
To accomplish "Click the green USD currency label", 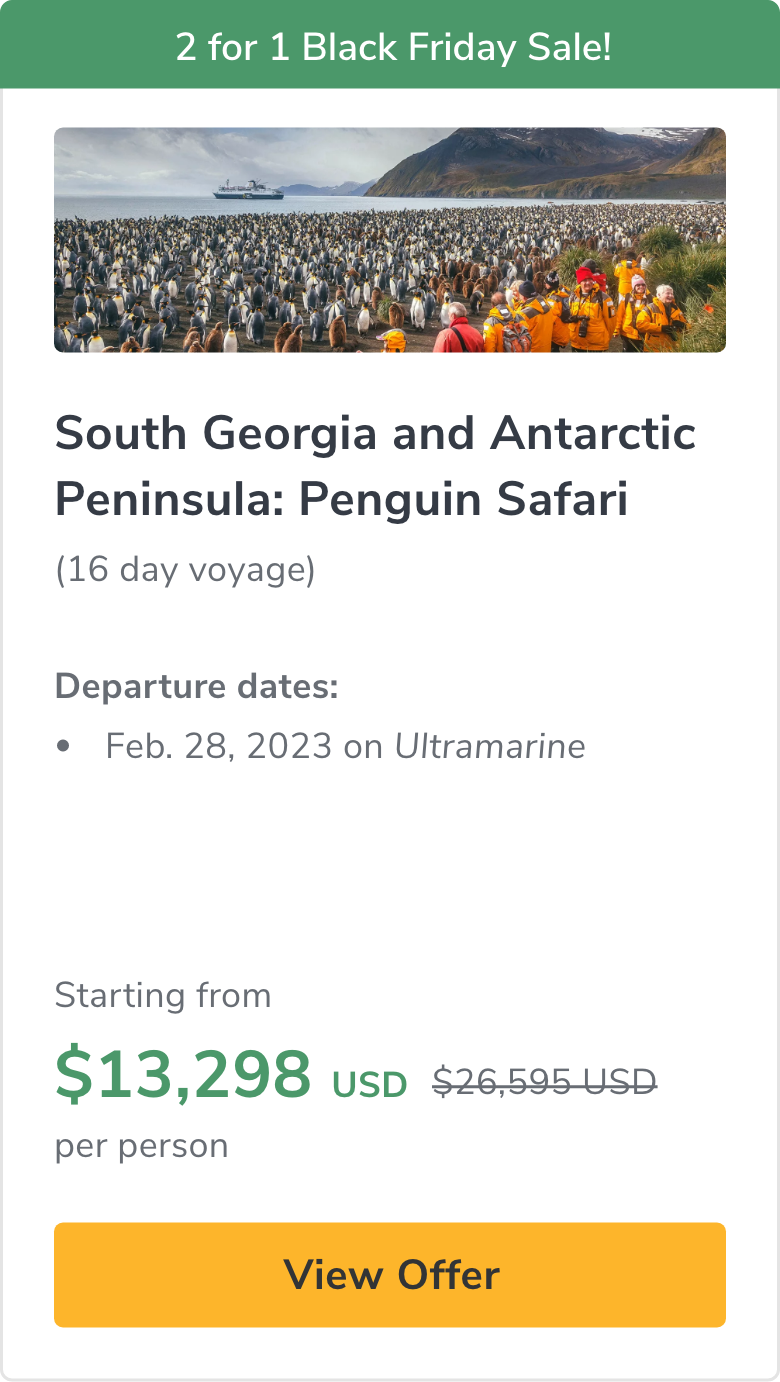I will click(x=369, y=1085).
